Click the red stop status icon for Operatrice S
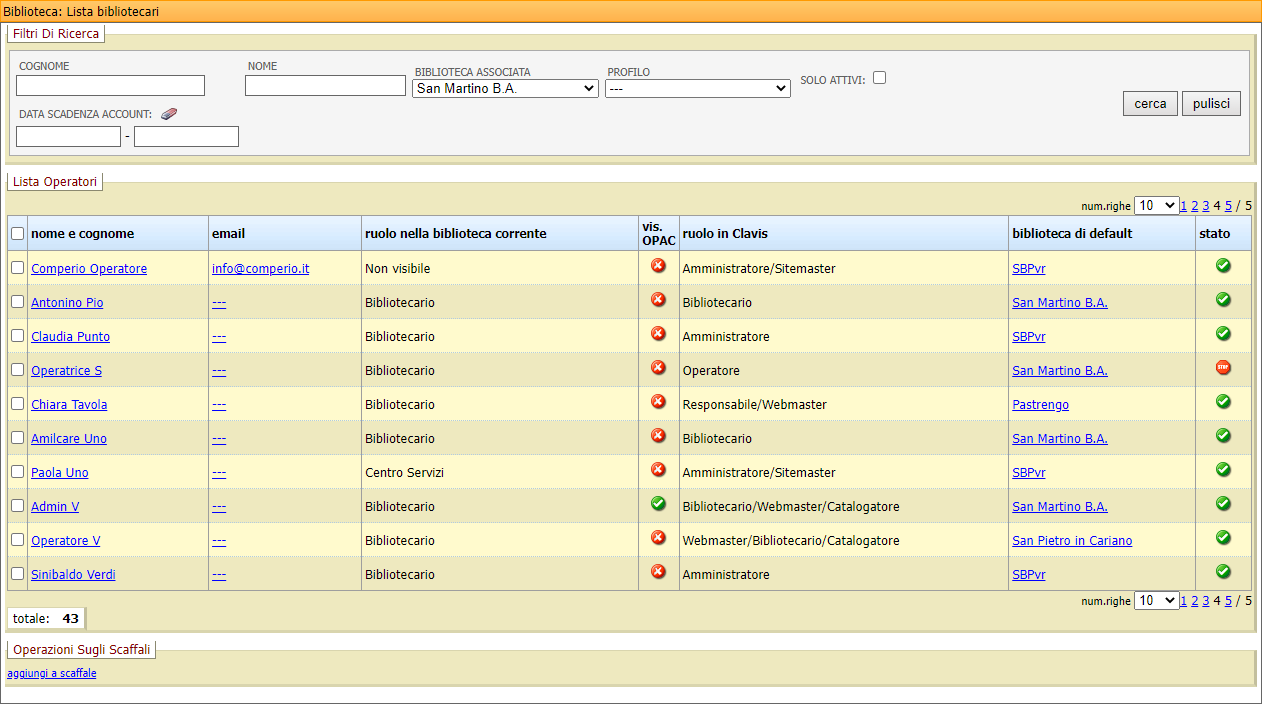Viewport: 1262px width, 704px height. pyautogui.click(x=1223, y=368)
